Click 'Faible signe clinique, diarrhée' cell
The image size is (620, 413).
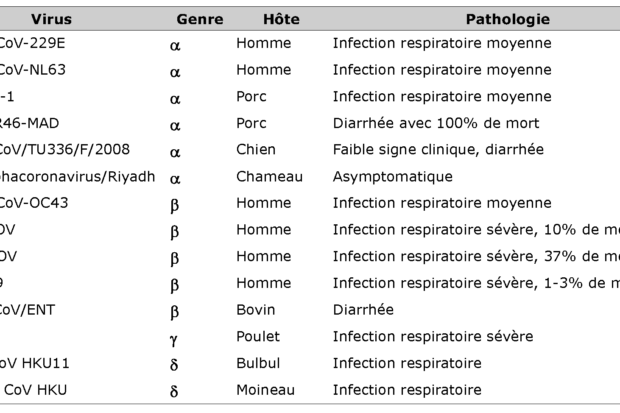click(x=438, y=150)
